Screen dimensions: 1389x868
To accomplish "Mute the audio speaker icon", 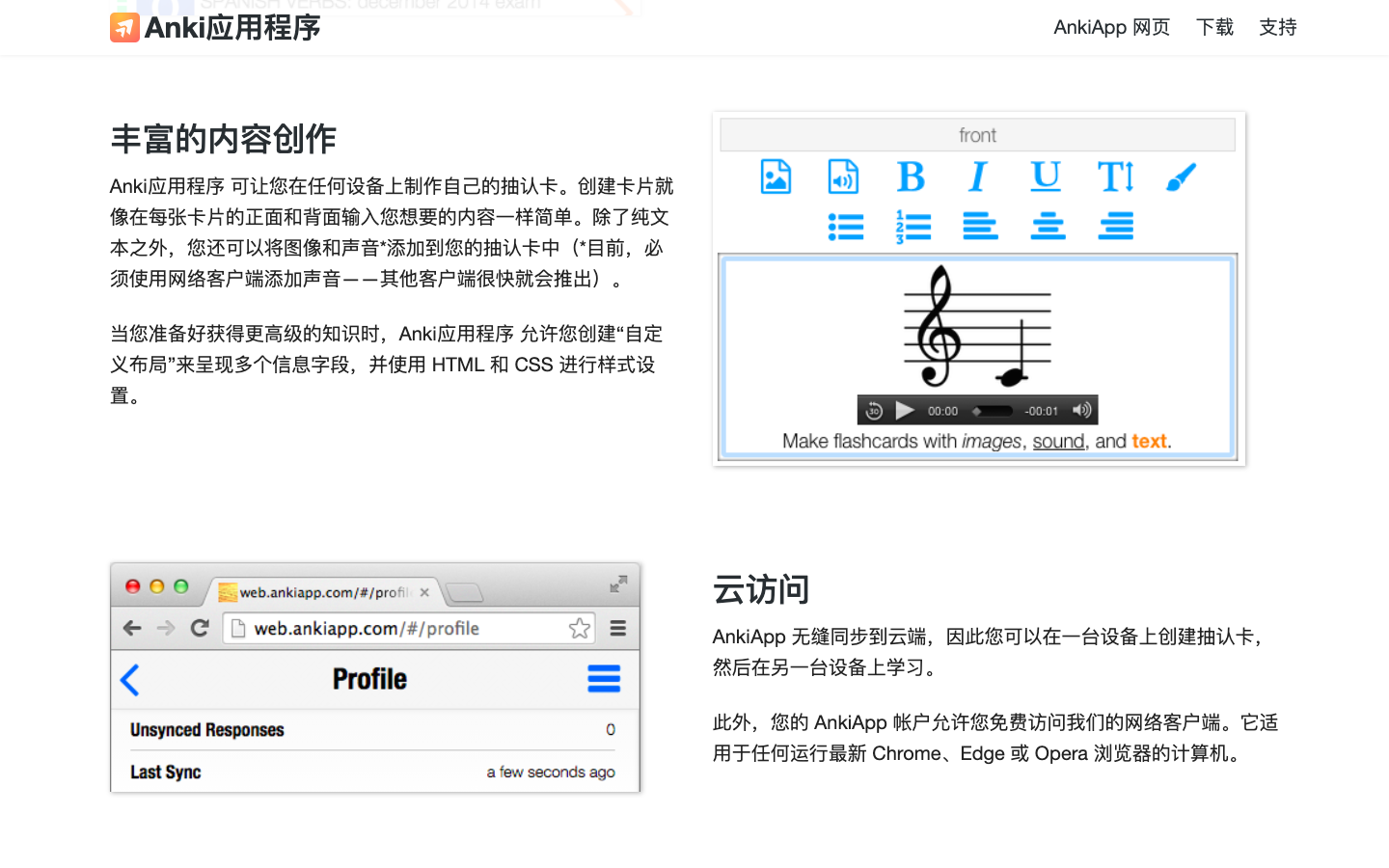I will (x=1081, y=410).
